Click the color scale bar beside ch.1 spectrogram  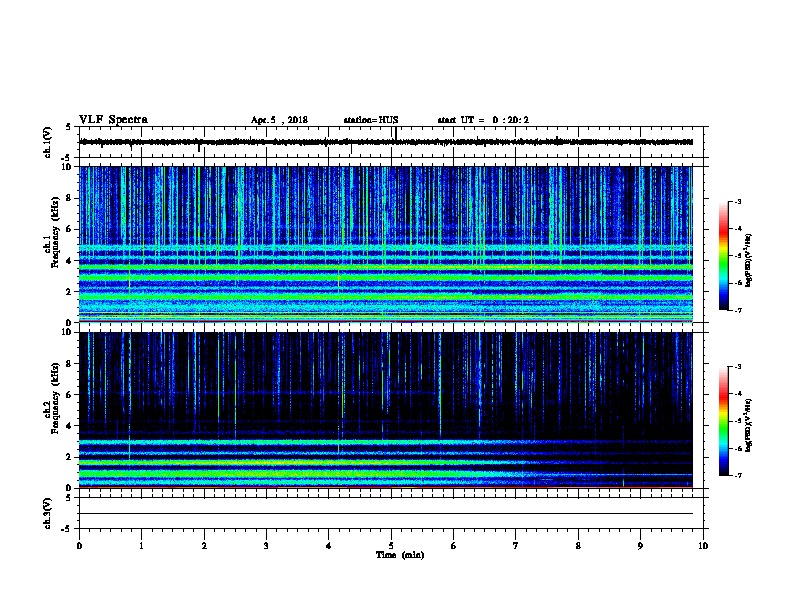pyautogui.click(x=723, y=256)
